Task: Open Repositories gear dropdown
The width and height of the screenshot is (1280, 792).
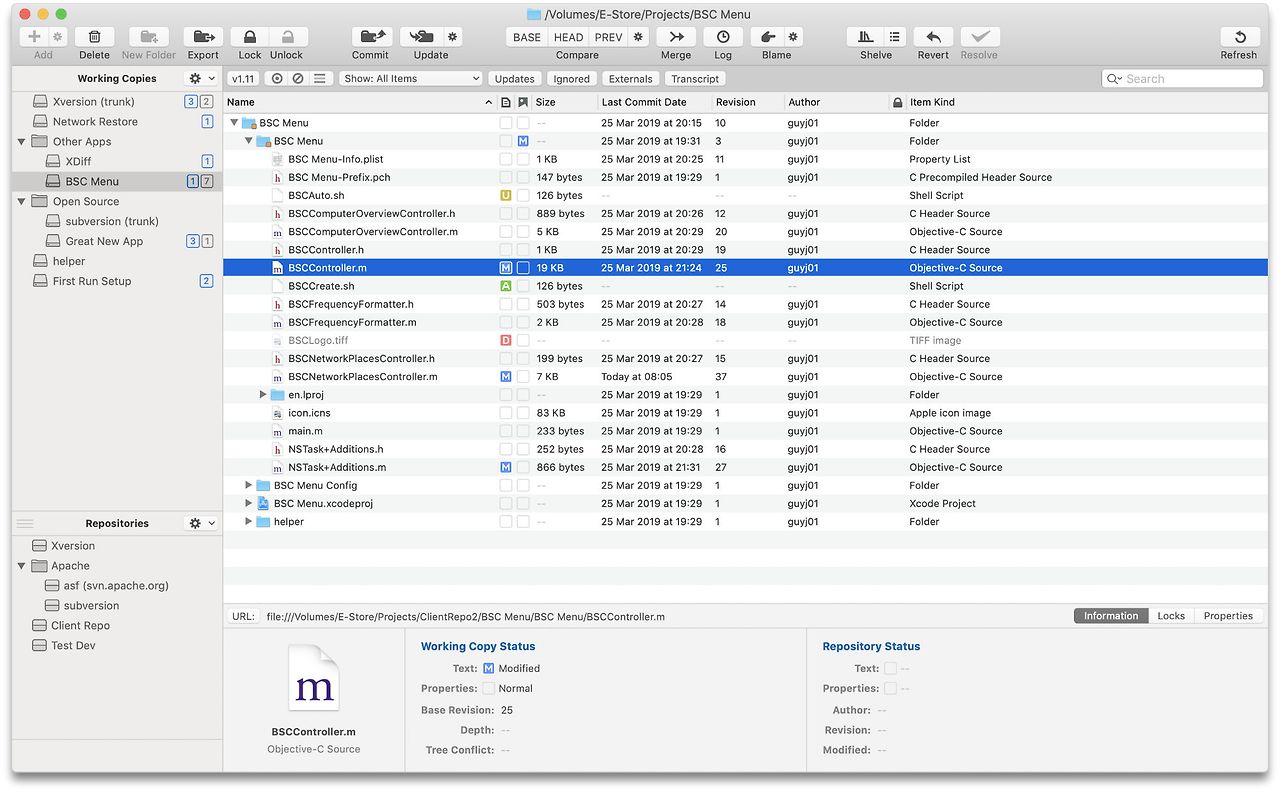Action: click(202, 523)
